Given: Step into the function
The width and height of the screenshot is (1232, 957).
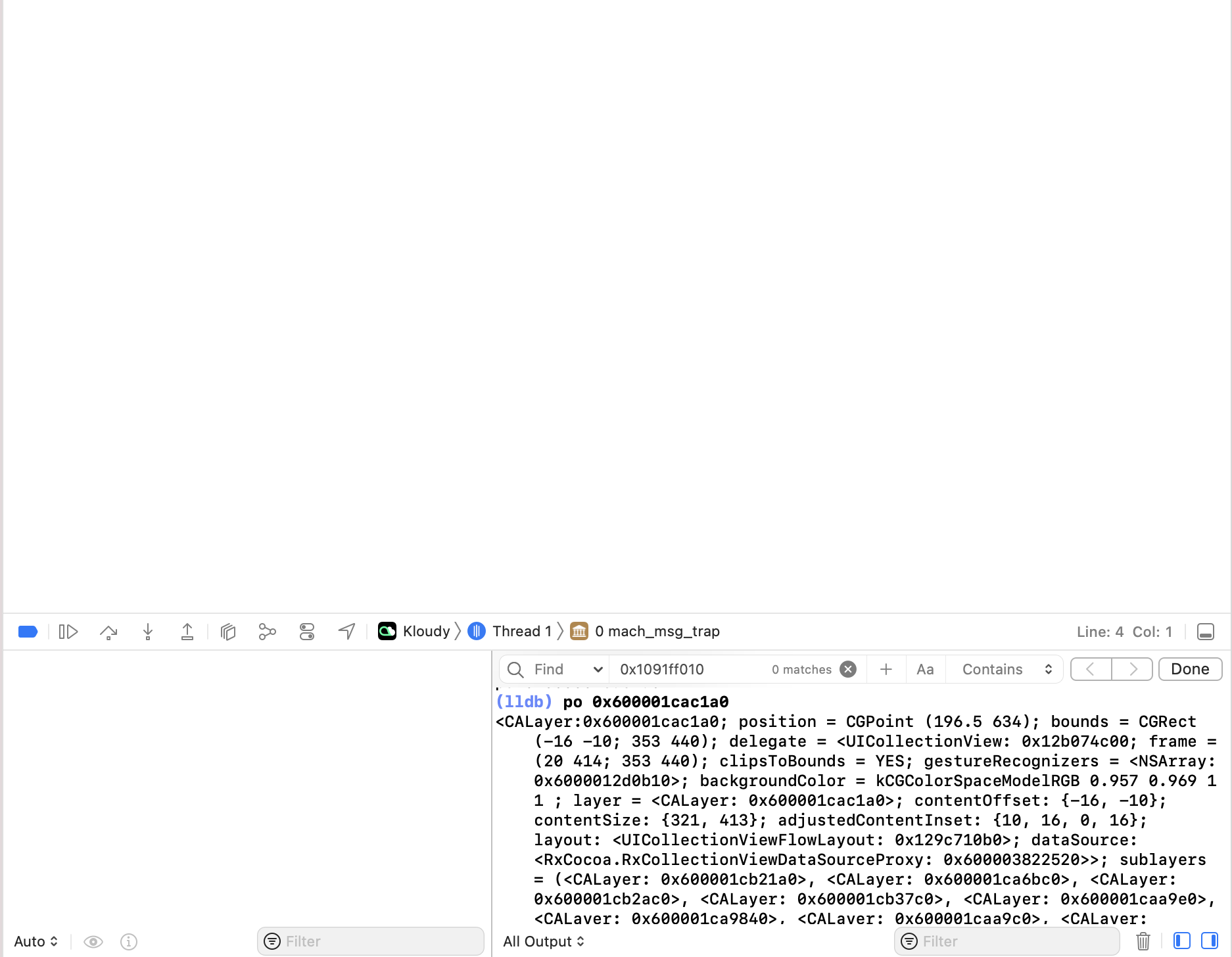Looking at the screenshot, I should coord(148,632).
